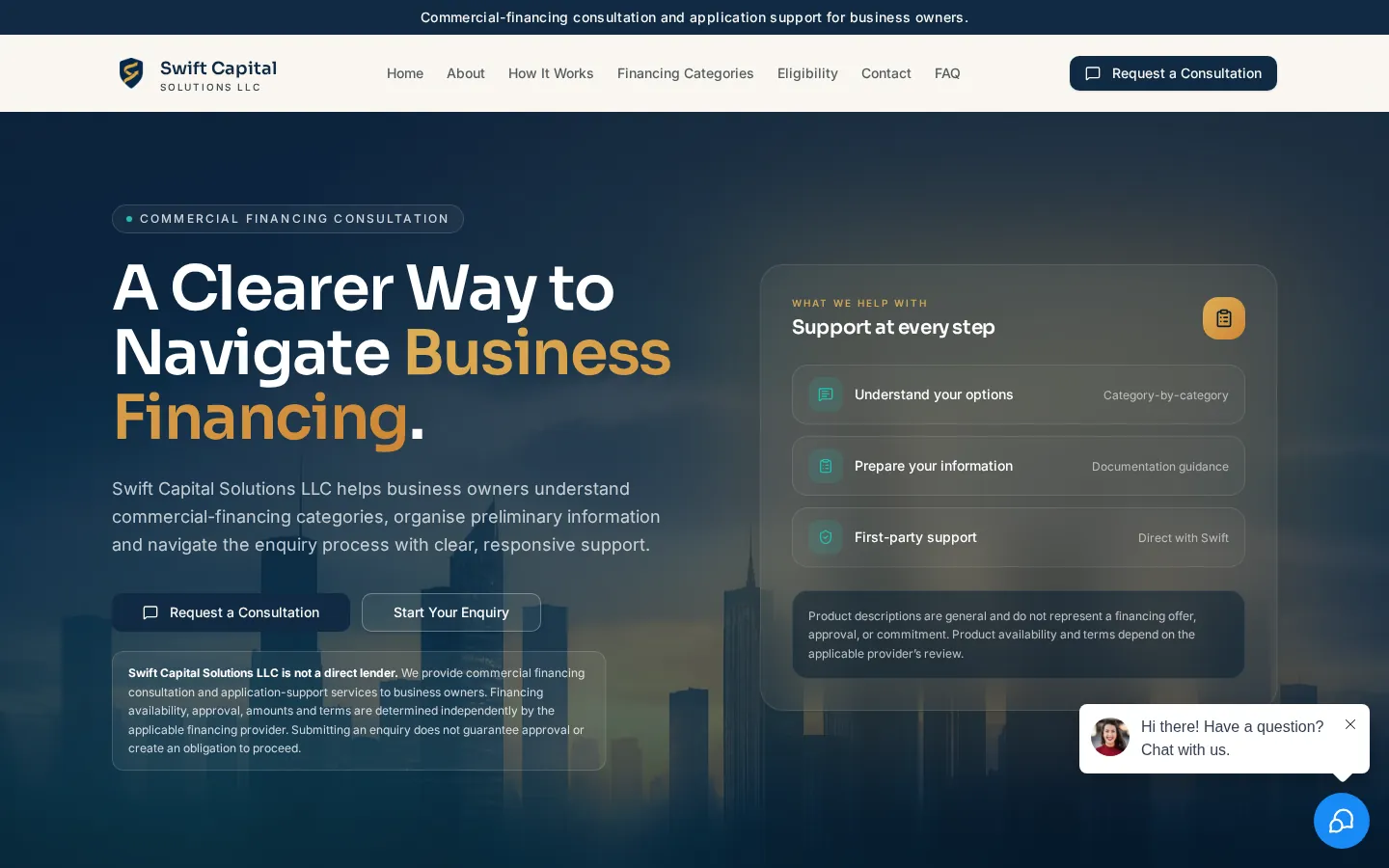
Task: Open How It Works in navigation
Action: pos(551,73)
